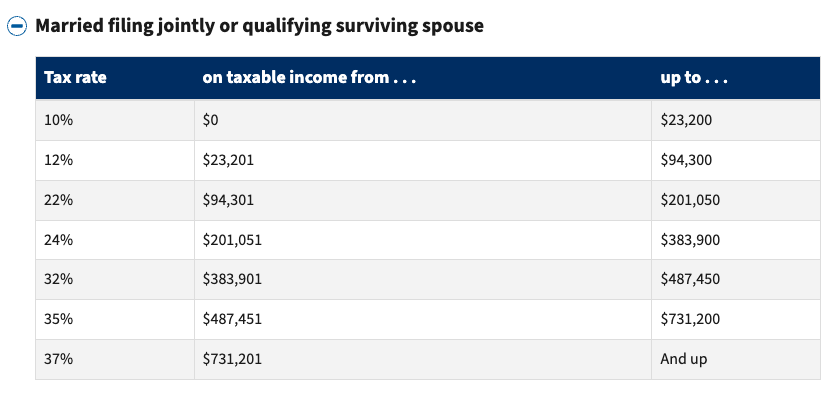Image resolution: width=830 pixels, height=400 pixels.
Task: Collapse the Married filing jointly section icon
Action: coord(17,27)
